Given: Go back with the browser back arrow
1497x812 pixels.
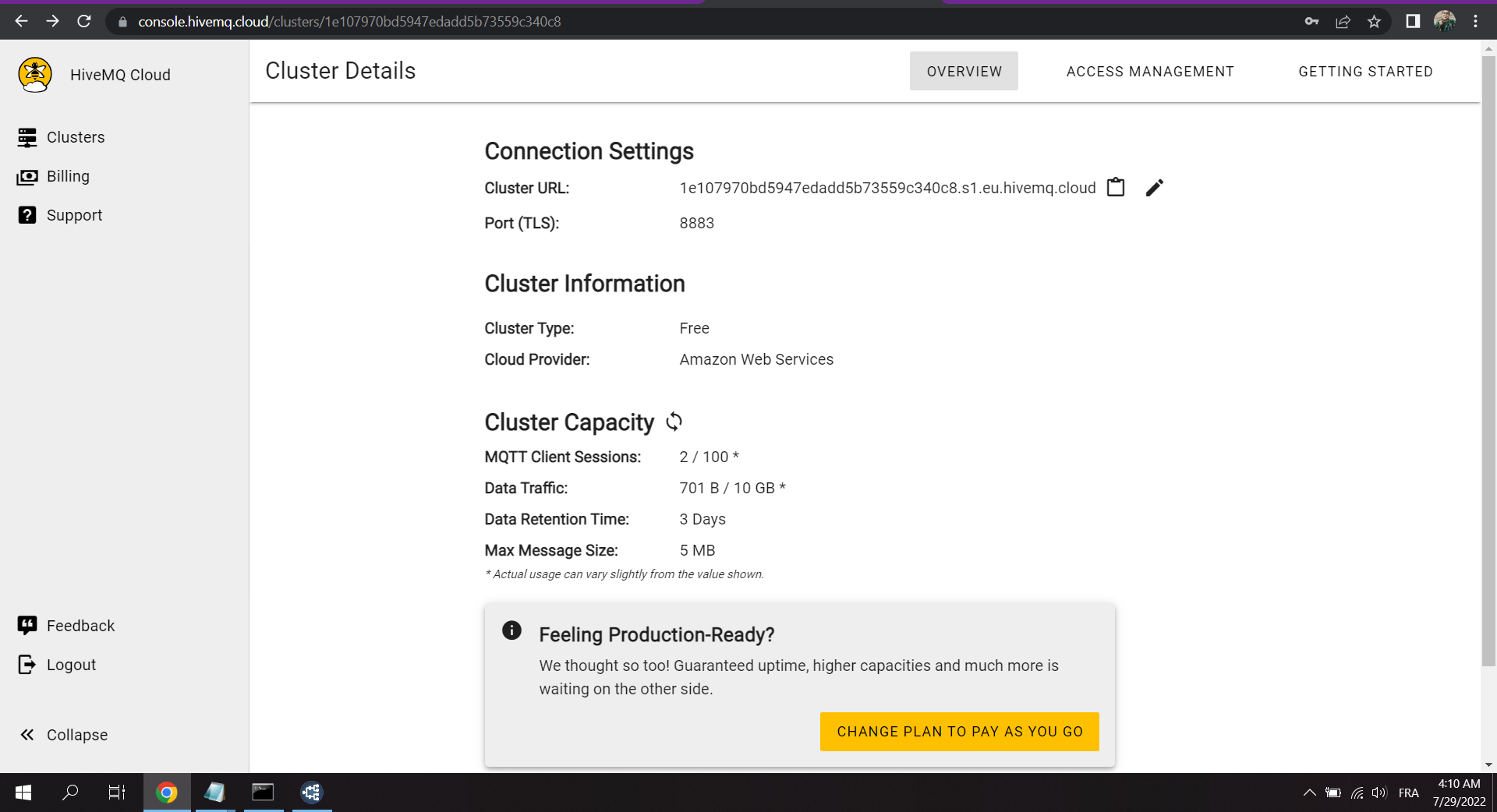Looking at the screenshot, I should pos(22,21).
